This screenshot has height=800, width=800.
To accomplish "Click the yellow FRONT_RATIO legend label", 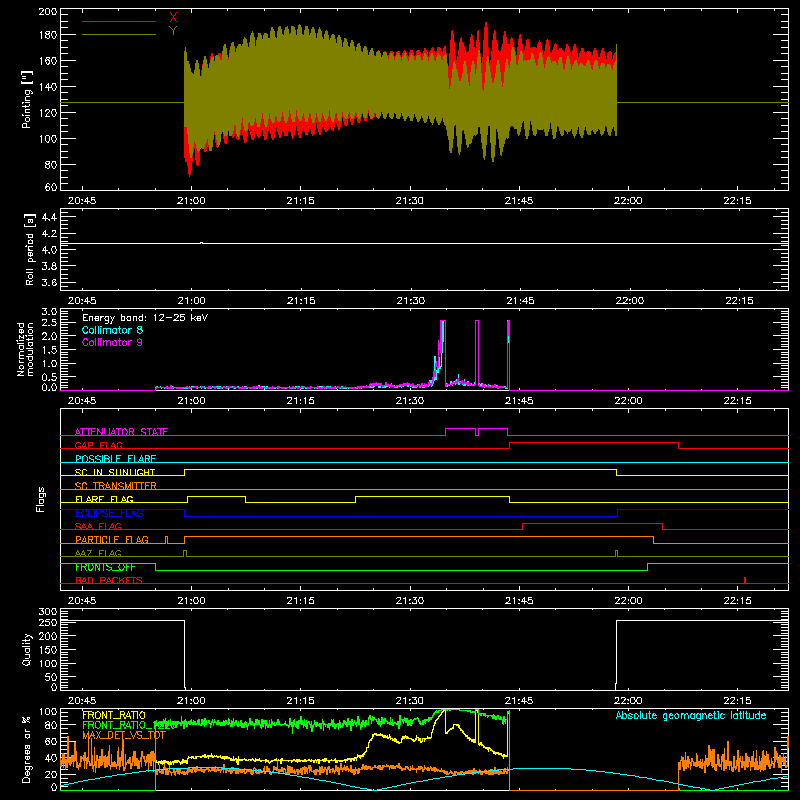I will pyautogui.click(x=114, y=715).
